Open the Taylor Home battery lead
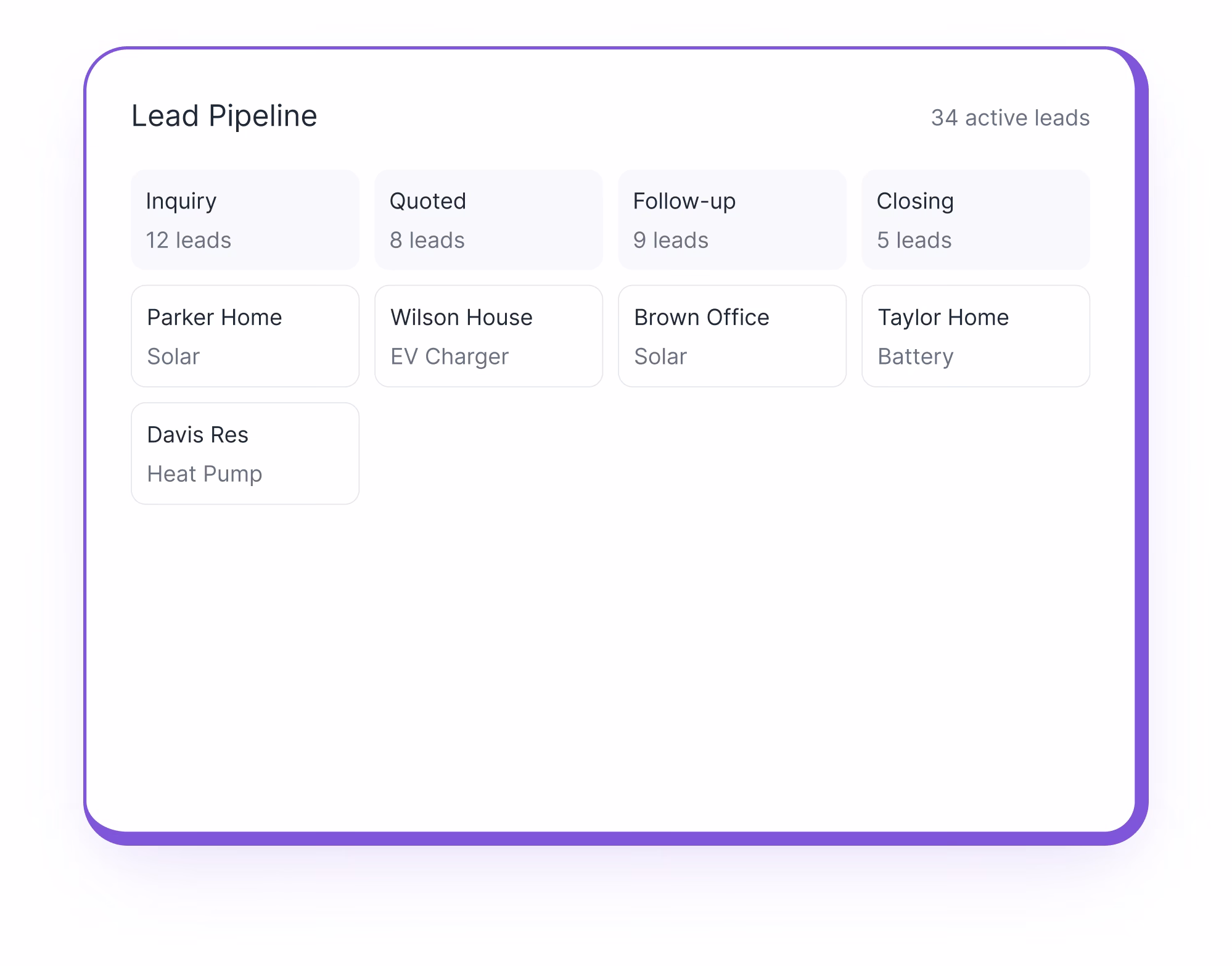The image size is (1232, 966). coord(975,335)
